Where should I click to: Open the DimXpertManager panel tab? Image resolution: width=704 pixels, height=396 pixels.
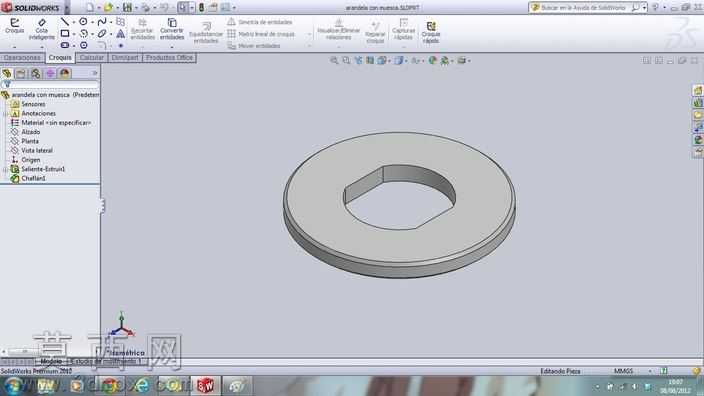50,73
